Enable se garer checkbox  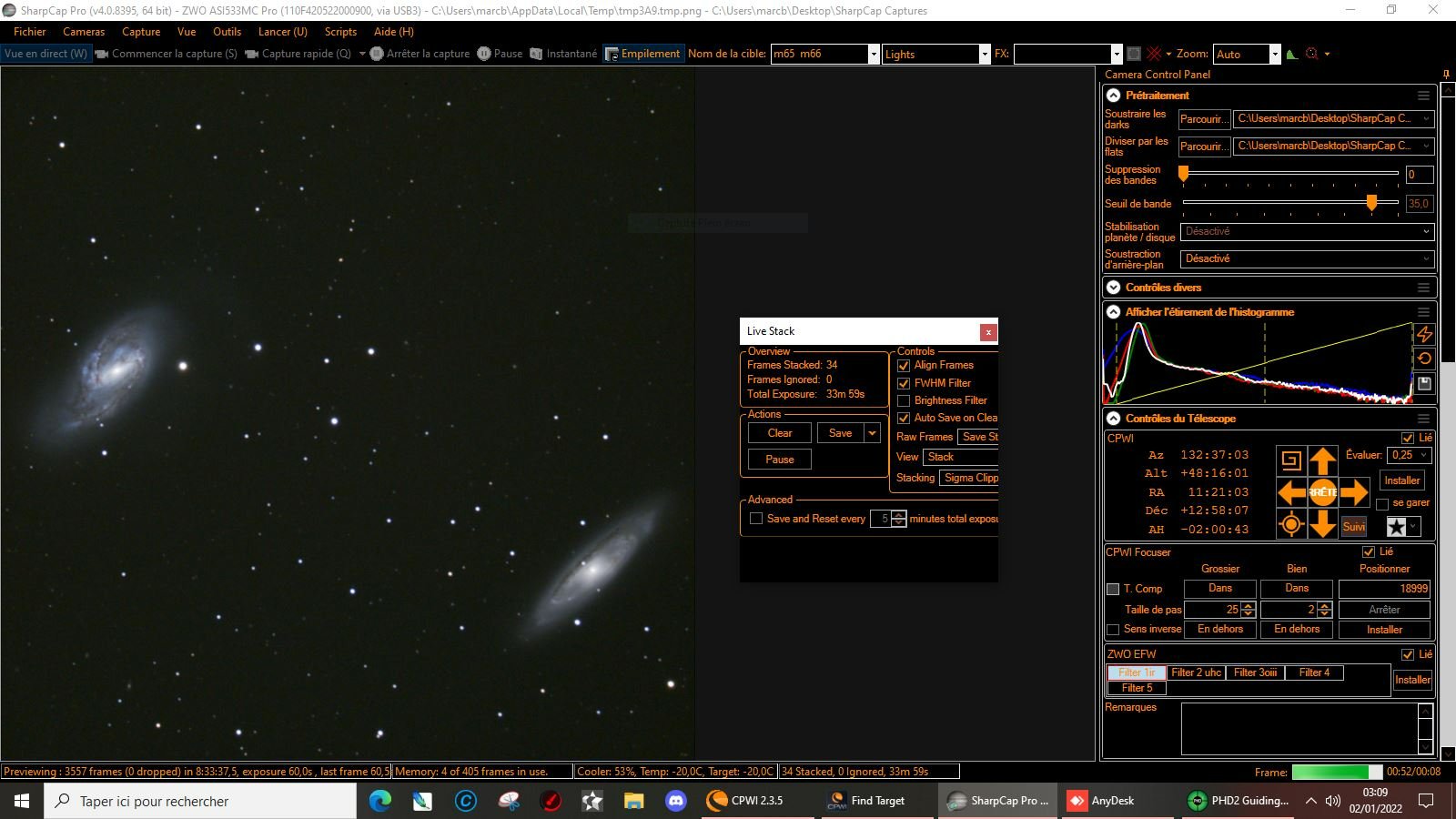[1382, 503]
